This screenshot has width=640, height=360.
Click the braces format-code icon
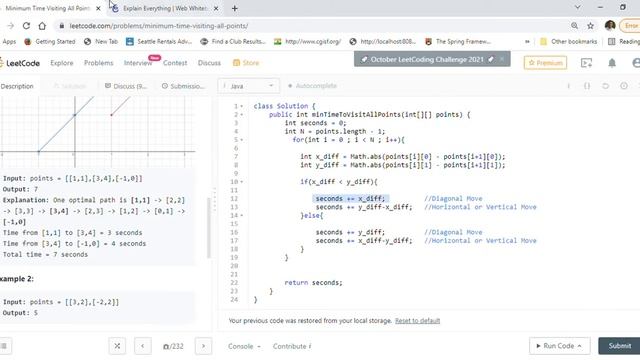pos(587,86)
